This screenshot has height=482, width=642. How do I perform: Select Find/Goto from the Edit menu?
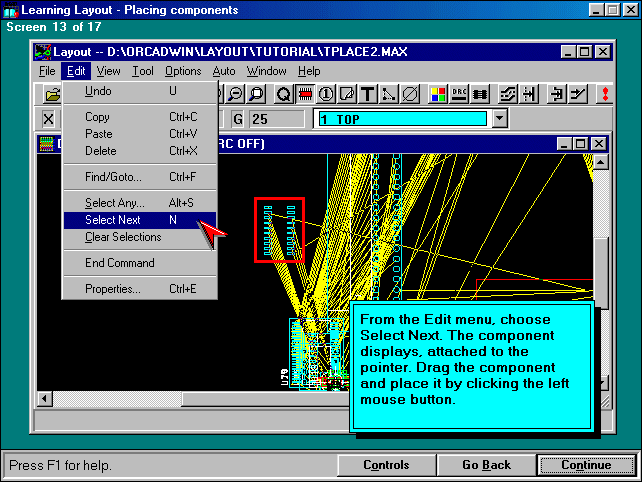point(114,177)
